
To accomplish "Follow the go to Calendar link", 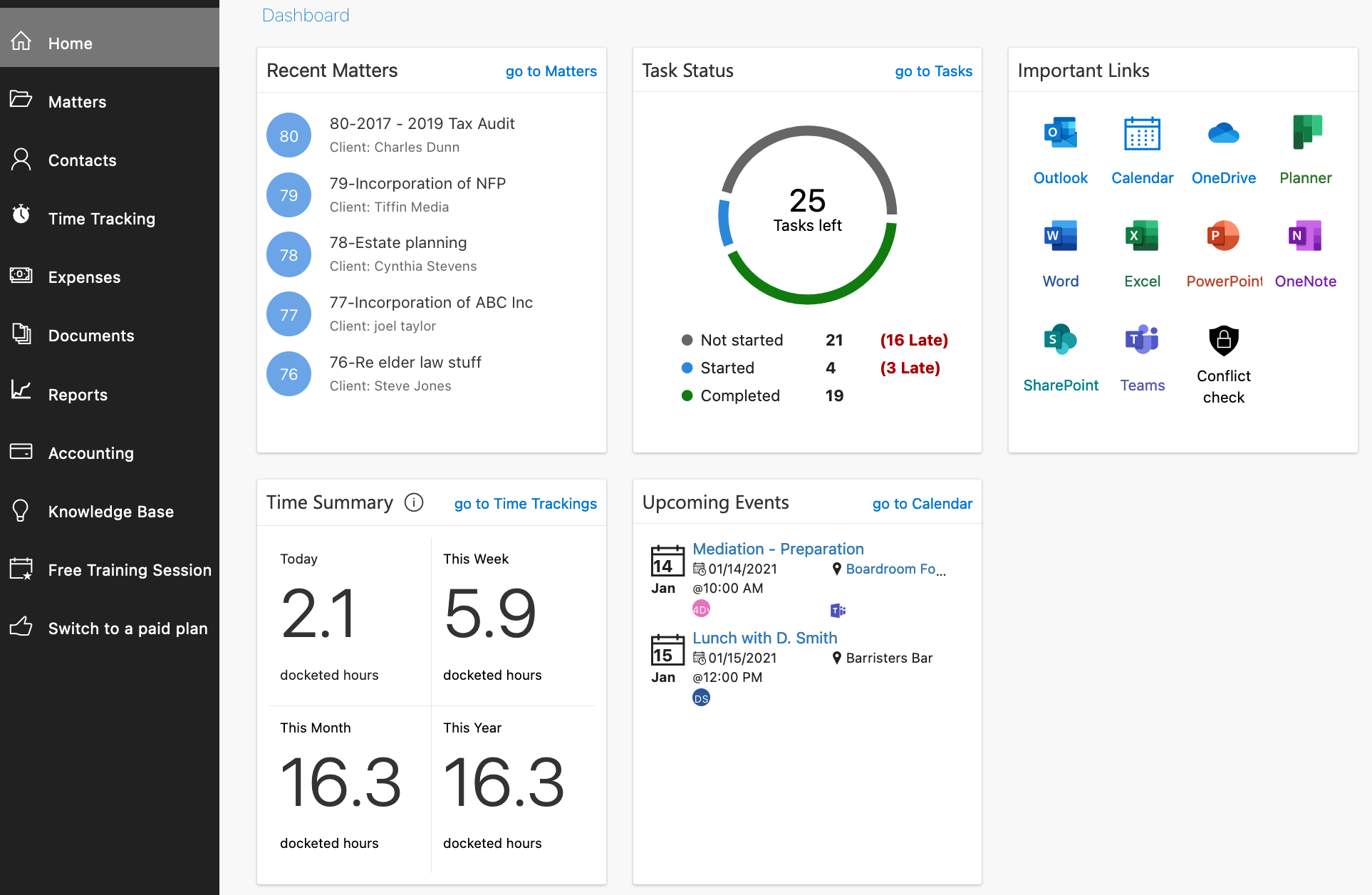I will point(922,504).
